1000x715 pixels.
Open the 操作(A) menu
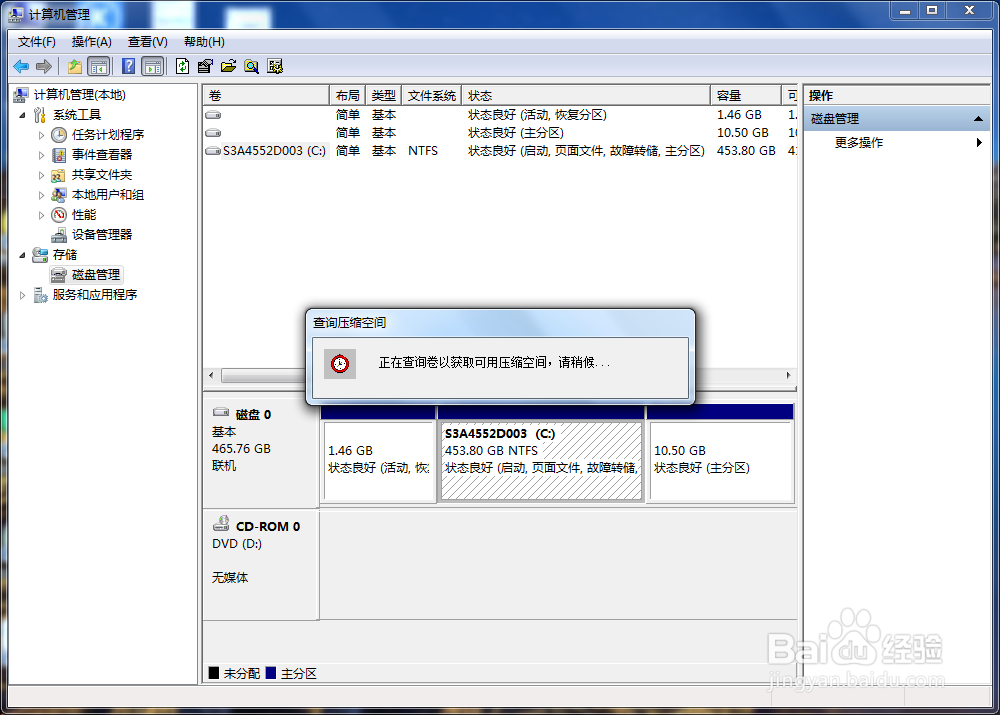coord(91,42)
